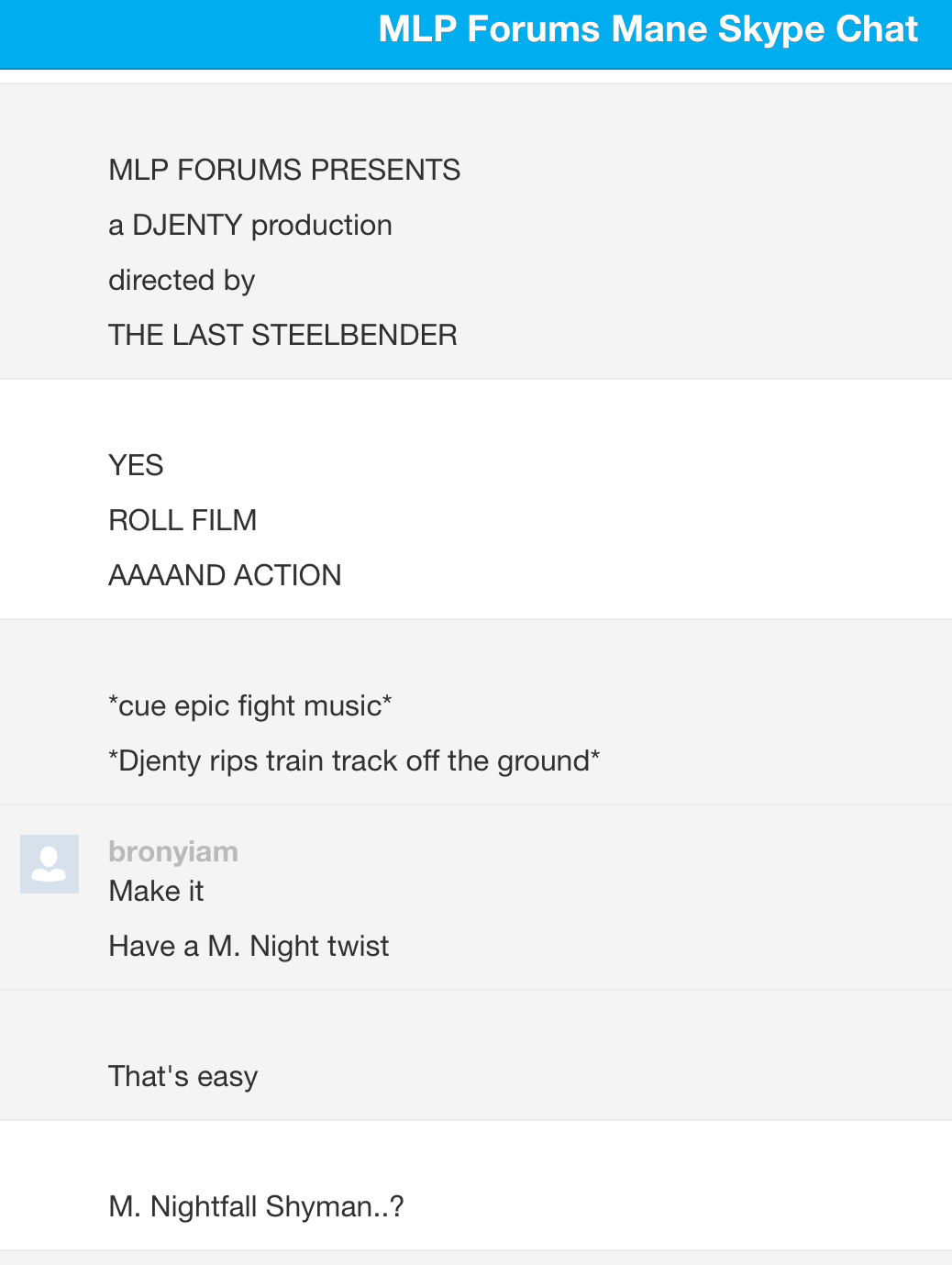This screenshot has width=952, height=1265.
Task: Open the bronyiam username link
Action: (x=173, y=851)
